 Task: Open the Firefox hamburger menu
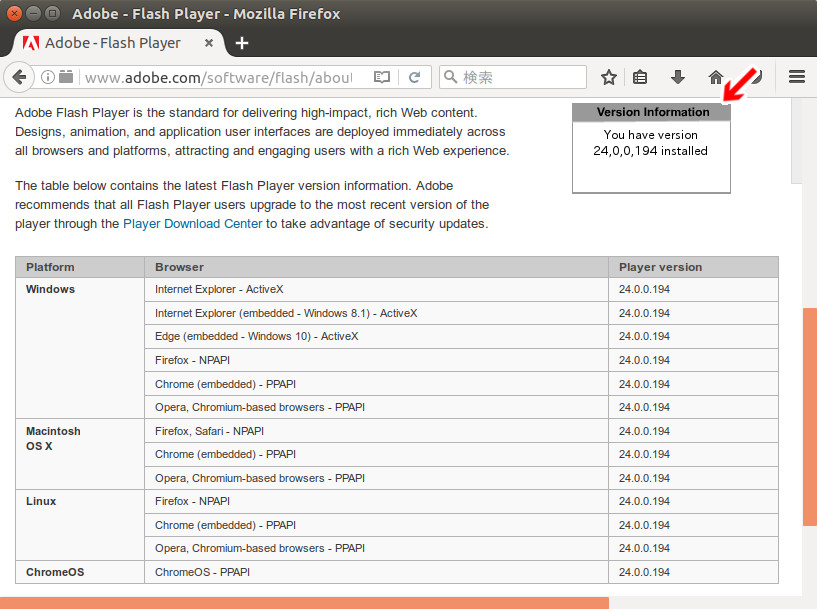point(797,76)
